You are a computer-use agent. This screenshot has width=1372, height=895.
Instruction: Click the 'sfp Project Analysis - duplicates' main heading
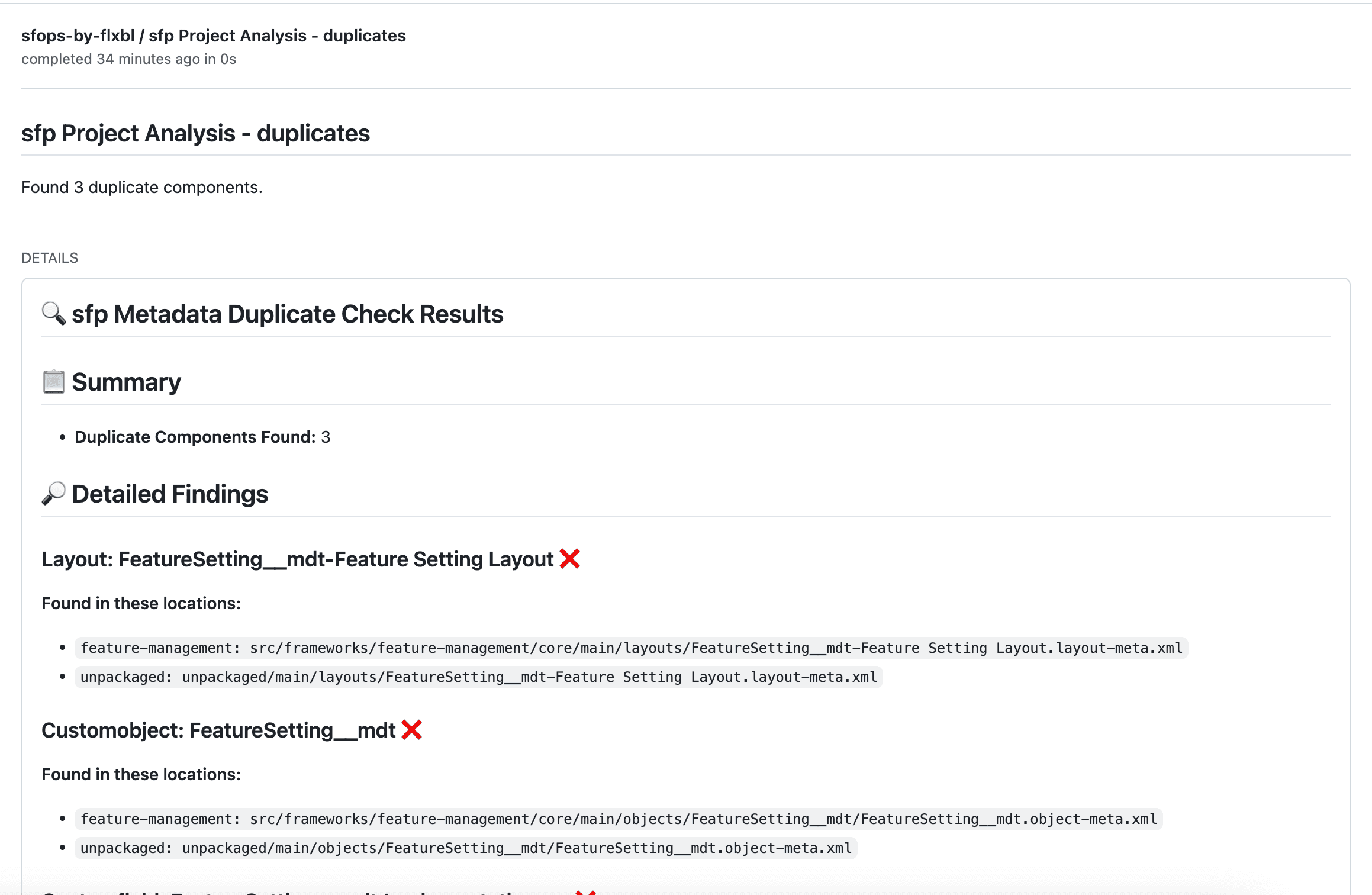[x=195, y=133]
